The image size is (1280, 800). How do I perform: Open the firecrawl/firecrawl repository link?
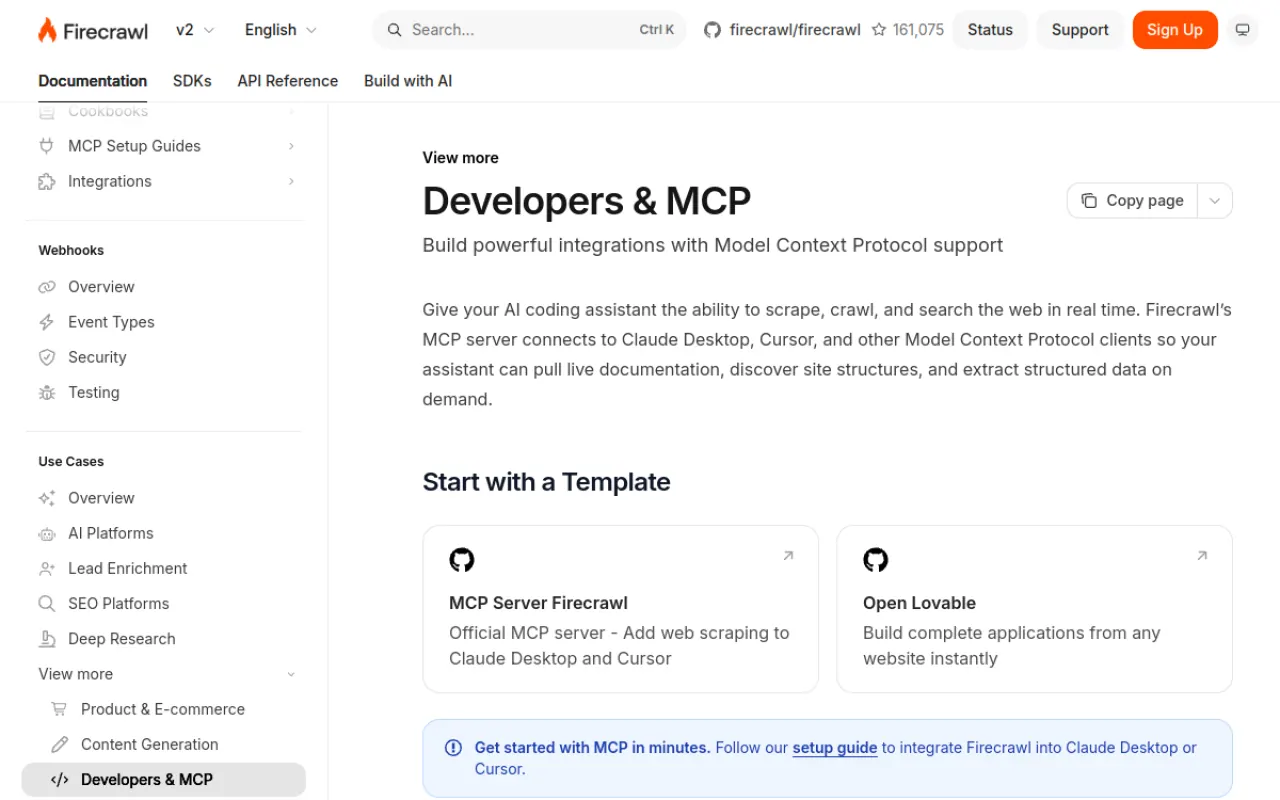tap(795, 30)
